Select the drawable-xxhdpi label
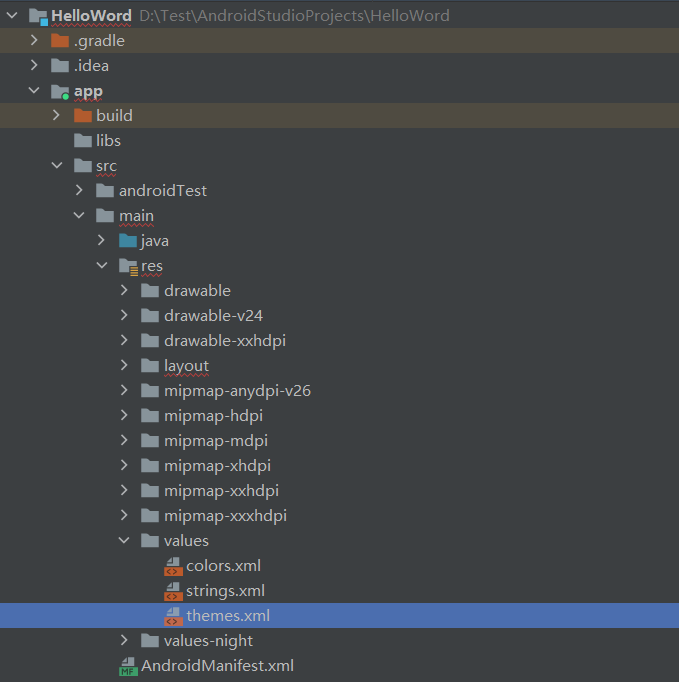 (225, 341)
